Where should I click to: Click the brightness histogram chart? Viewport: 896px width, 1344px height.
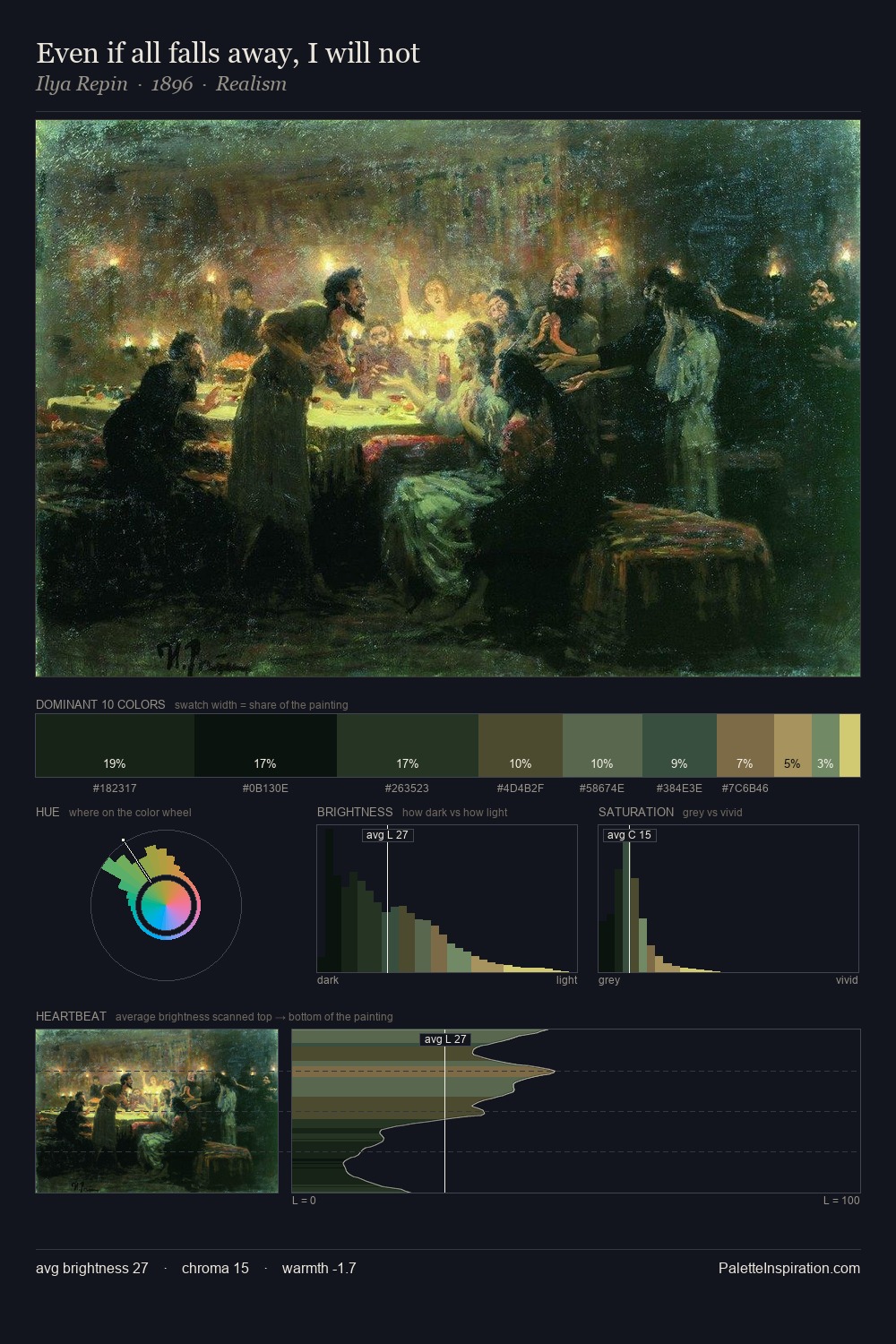[447, 899]
